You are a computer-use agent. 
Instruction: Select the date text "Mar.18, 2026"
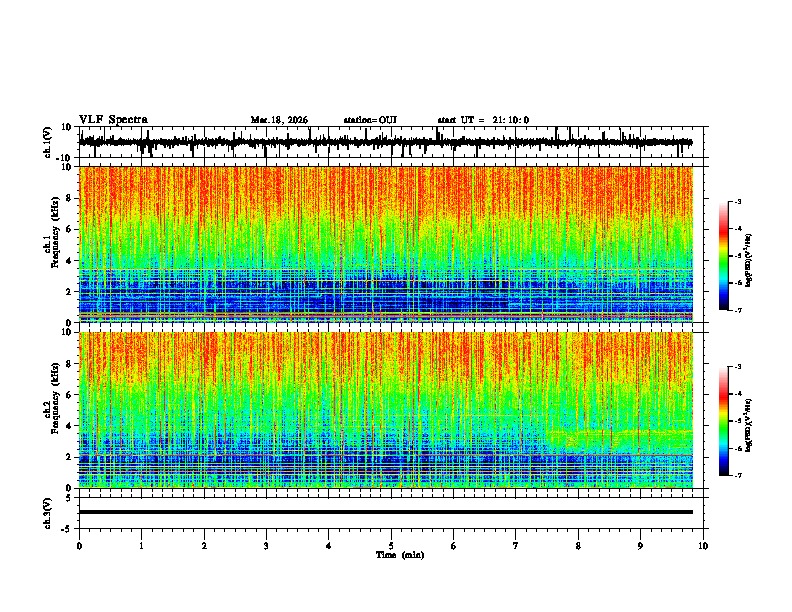tap(279, 120)
